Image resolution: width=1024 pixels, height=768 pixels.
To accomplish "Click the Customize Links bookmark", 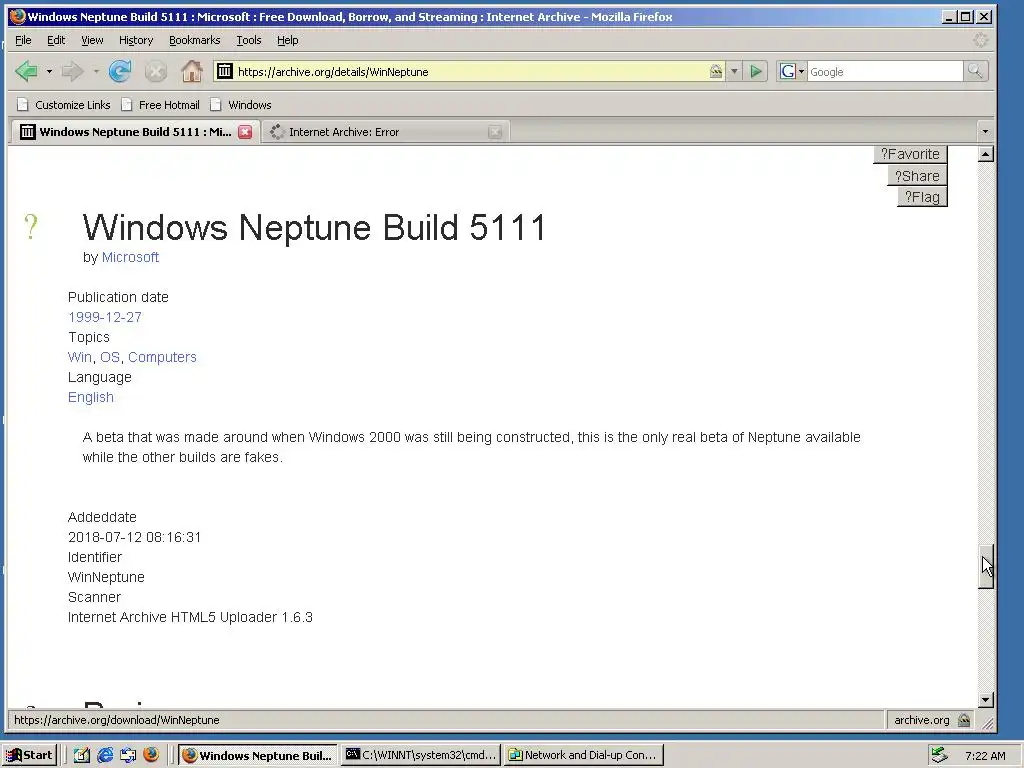I will pos(64,104).
